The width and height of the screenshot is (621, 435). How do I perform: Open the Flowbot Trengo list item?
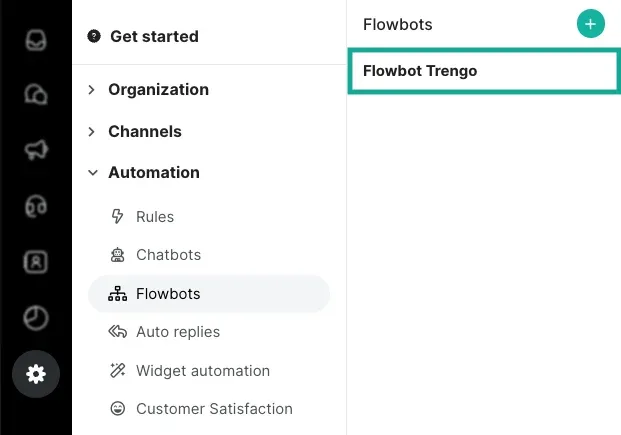point(484,71)
